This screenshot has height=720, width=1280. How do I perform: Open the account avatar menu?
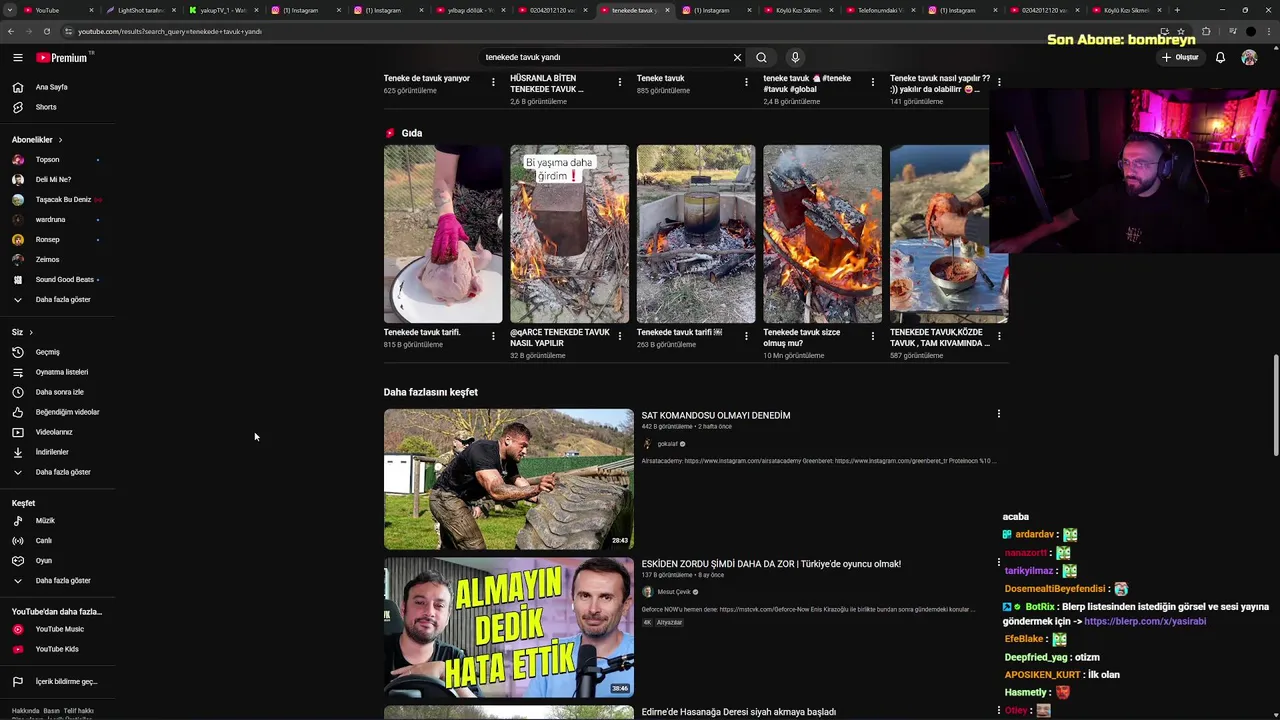(1249, 58)
